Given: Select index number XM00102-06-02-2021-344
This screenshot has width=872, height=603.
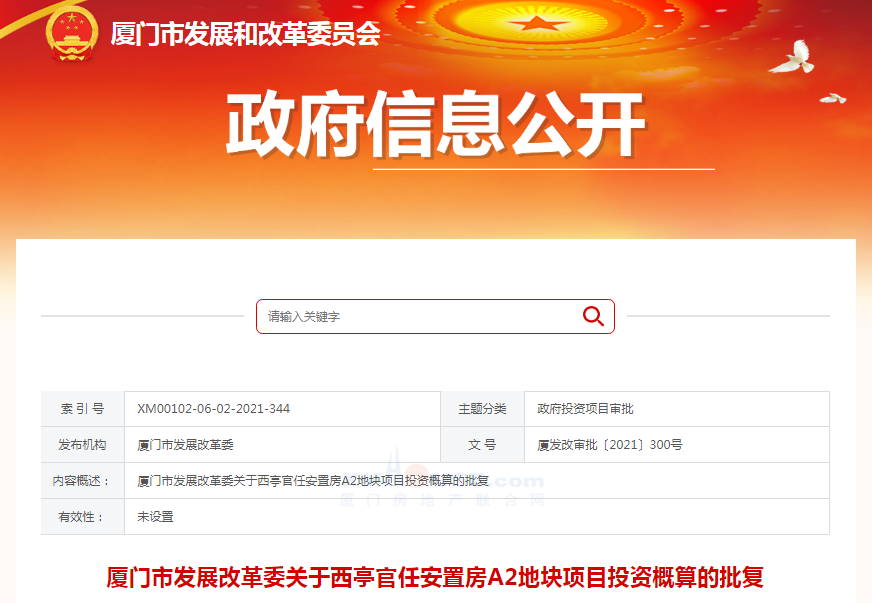Looking at the screenshot, I should [214, 409].
